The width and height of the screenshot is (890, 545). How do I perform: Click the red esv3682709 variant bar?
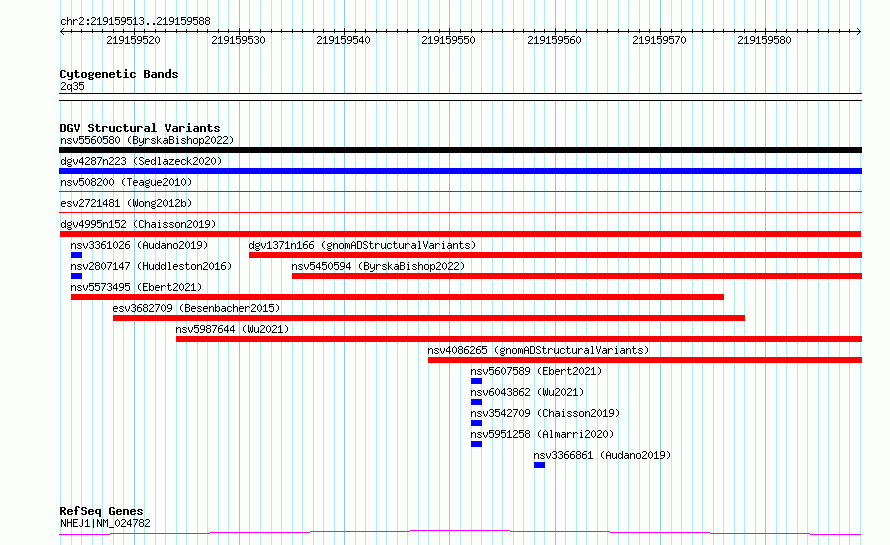429,318
